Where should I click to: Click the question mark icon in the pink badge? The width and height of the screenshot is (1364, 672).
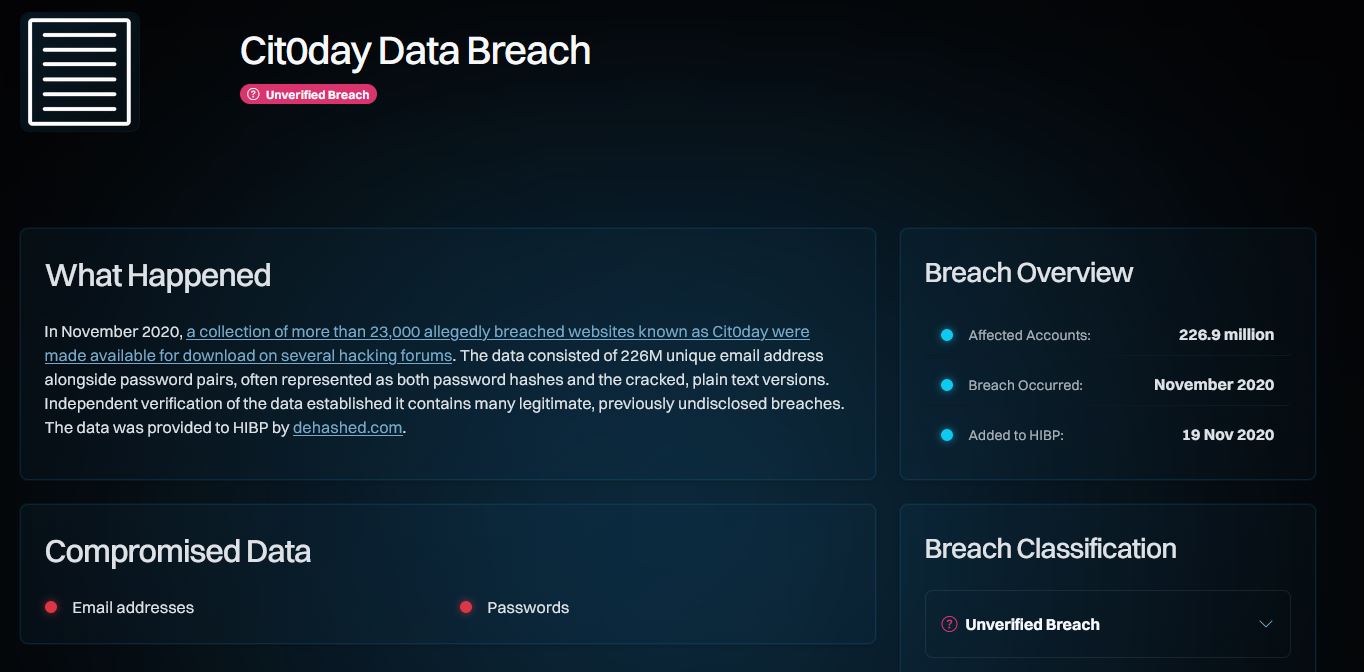(253, 95)
